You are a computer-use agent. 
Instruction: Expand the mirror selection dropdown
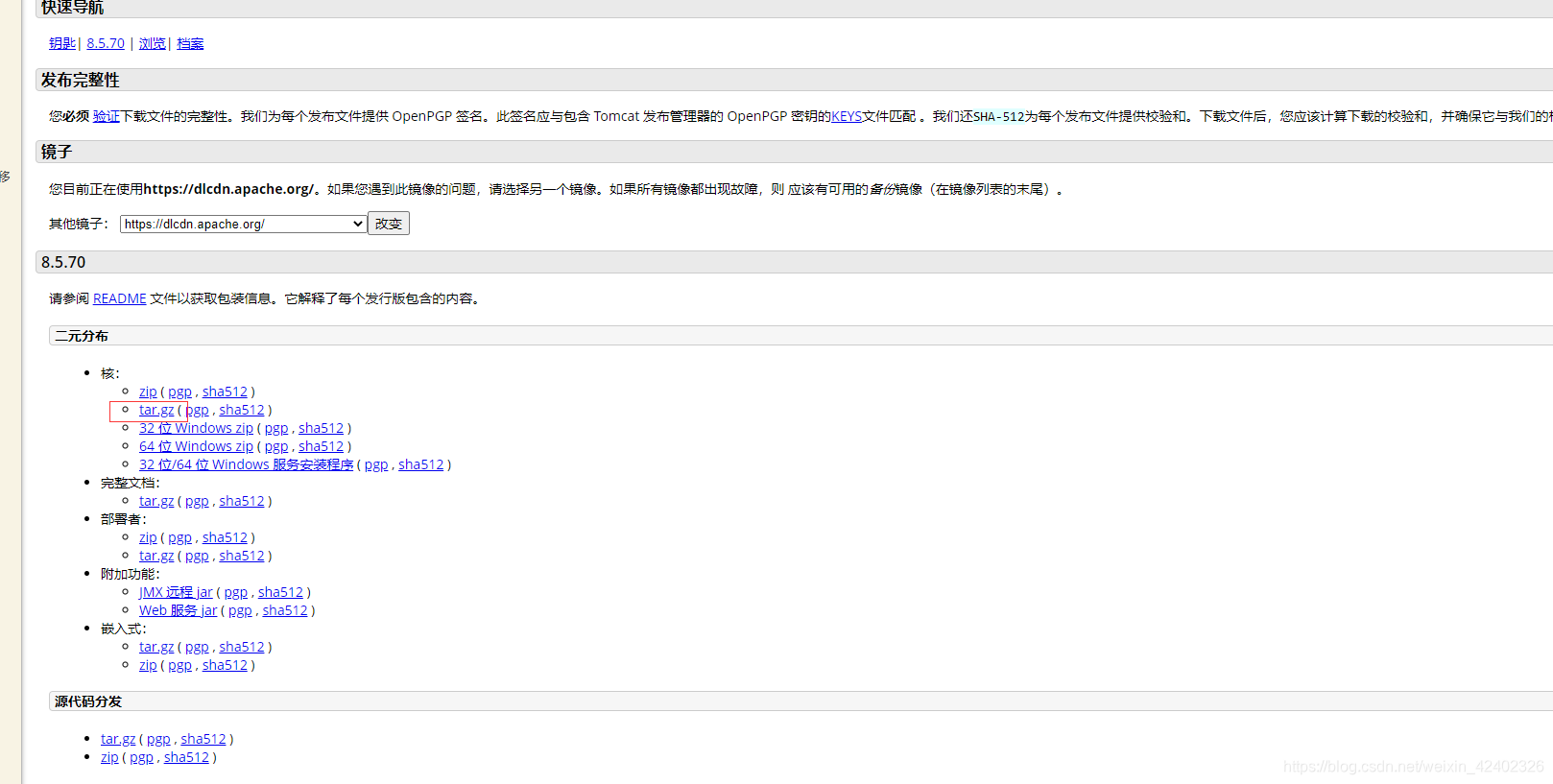pyautogui.click(x=243, y=224)
